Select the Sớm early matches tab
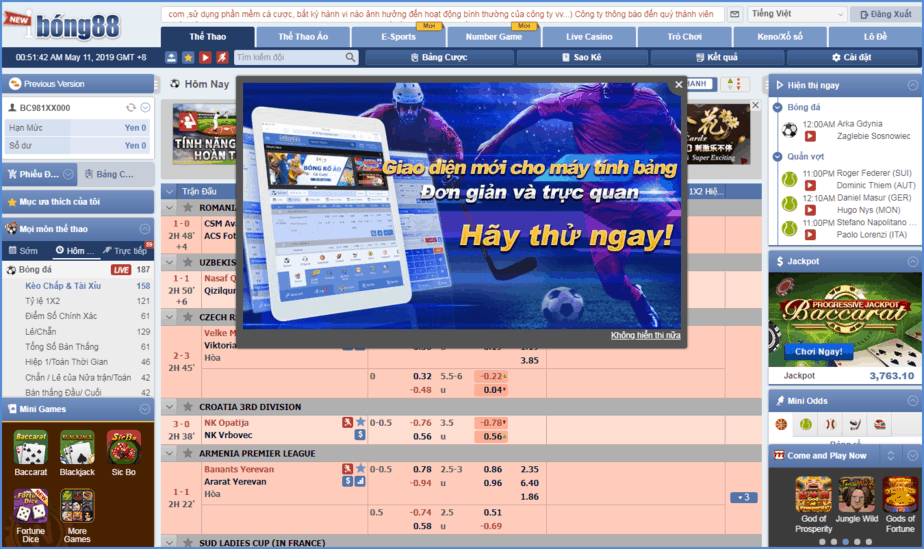The height and width of the screenshot is (549, 924). pos(24,251)
